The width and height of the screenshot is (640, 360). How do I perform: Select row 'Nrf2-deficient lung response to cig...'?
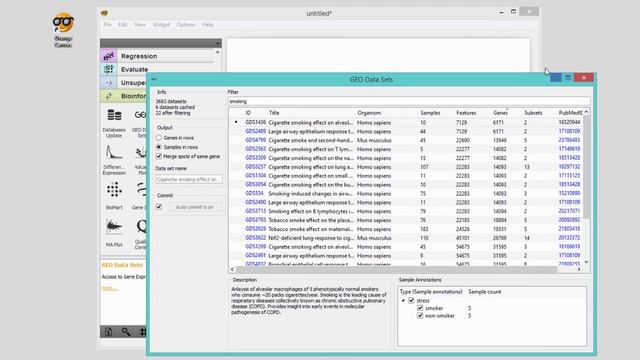(x=406, y=238)
